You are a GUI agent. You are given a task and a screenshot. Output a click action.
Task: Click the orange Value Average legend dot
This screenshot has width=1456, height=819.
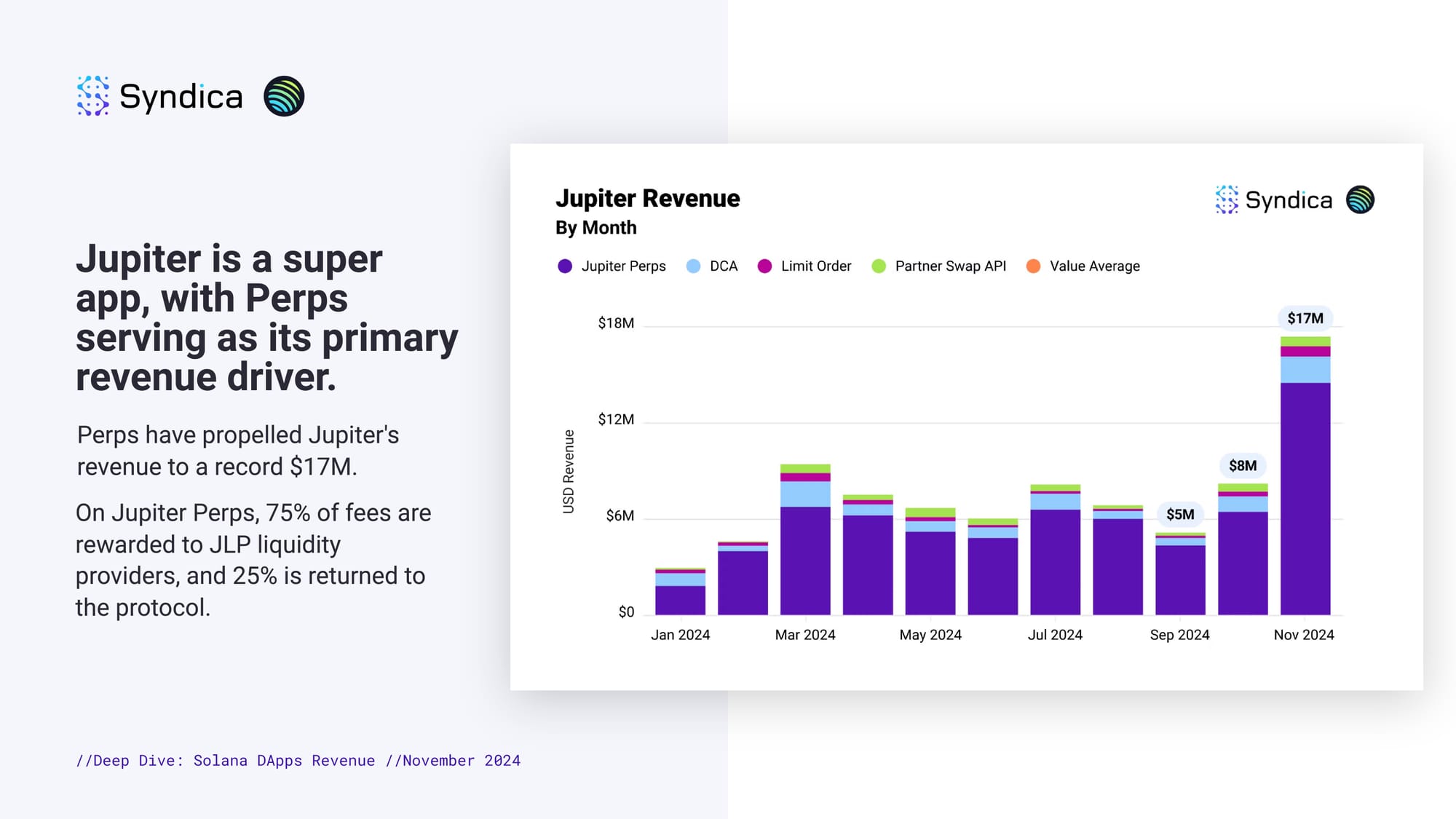point(1033,266)
